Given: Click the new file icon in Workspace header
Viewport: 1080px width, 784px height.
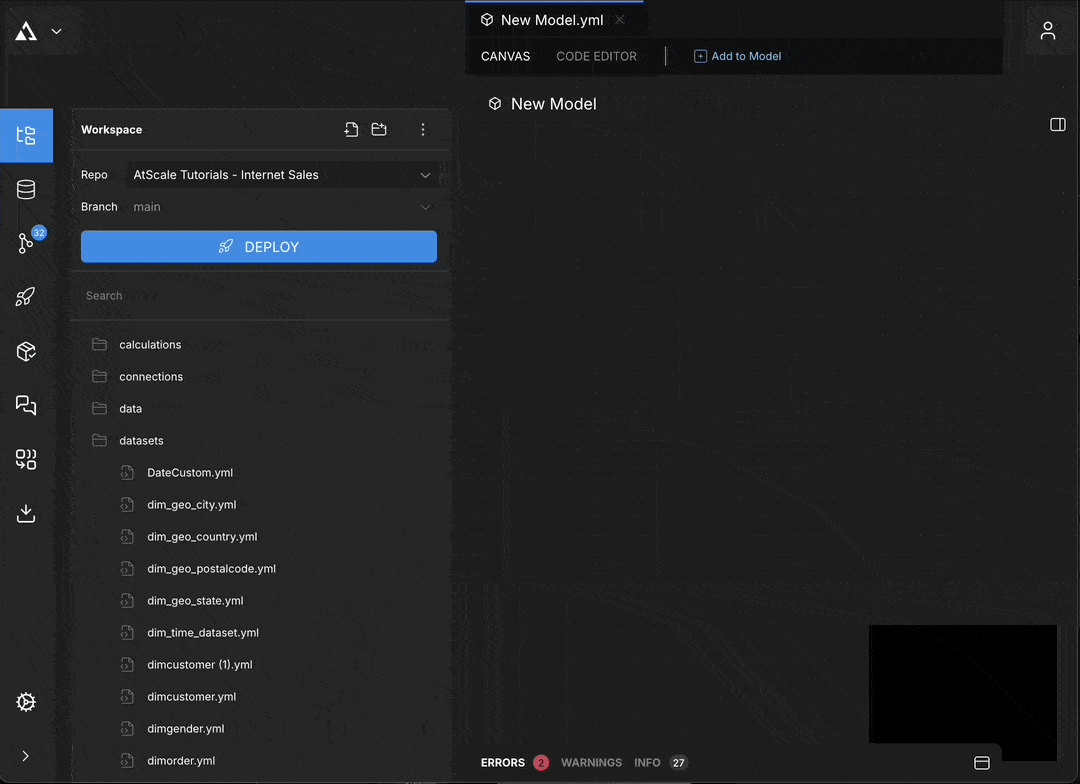Looking at the screenshot, I should pyautogui.click(x=351, y=130).
